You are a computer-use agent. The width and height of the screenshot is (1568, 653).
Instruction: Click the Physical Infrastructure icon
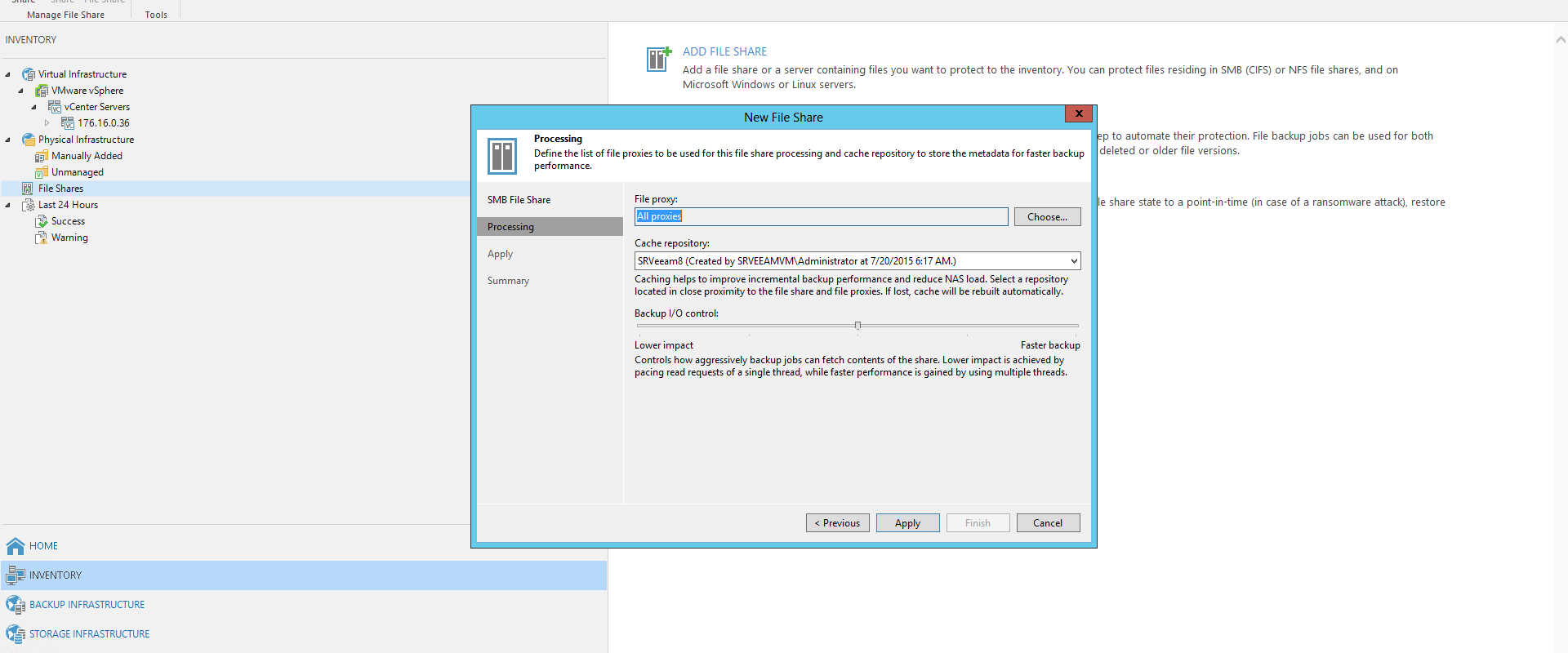[29, 140]
